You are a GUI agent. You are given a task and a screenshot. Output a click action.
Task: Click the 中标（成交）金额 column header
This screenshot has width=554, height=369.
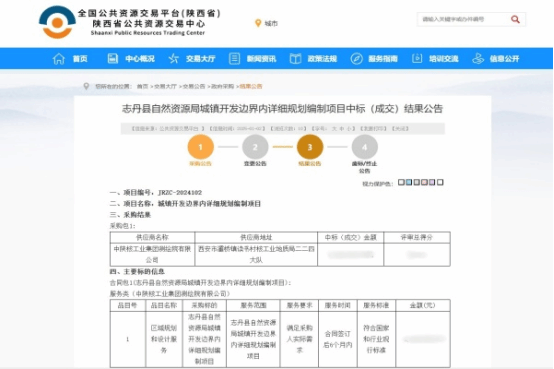pos(350,237)
